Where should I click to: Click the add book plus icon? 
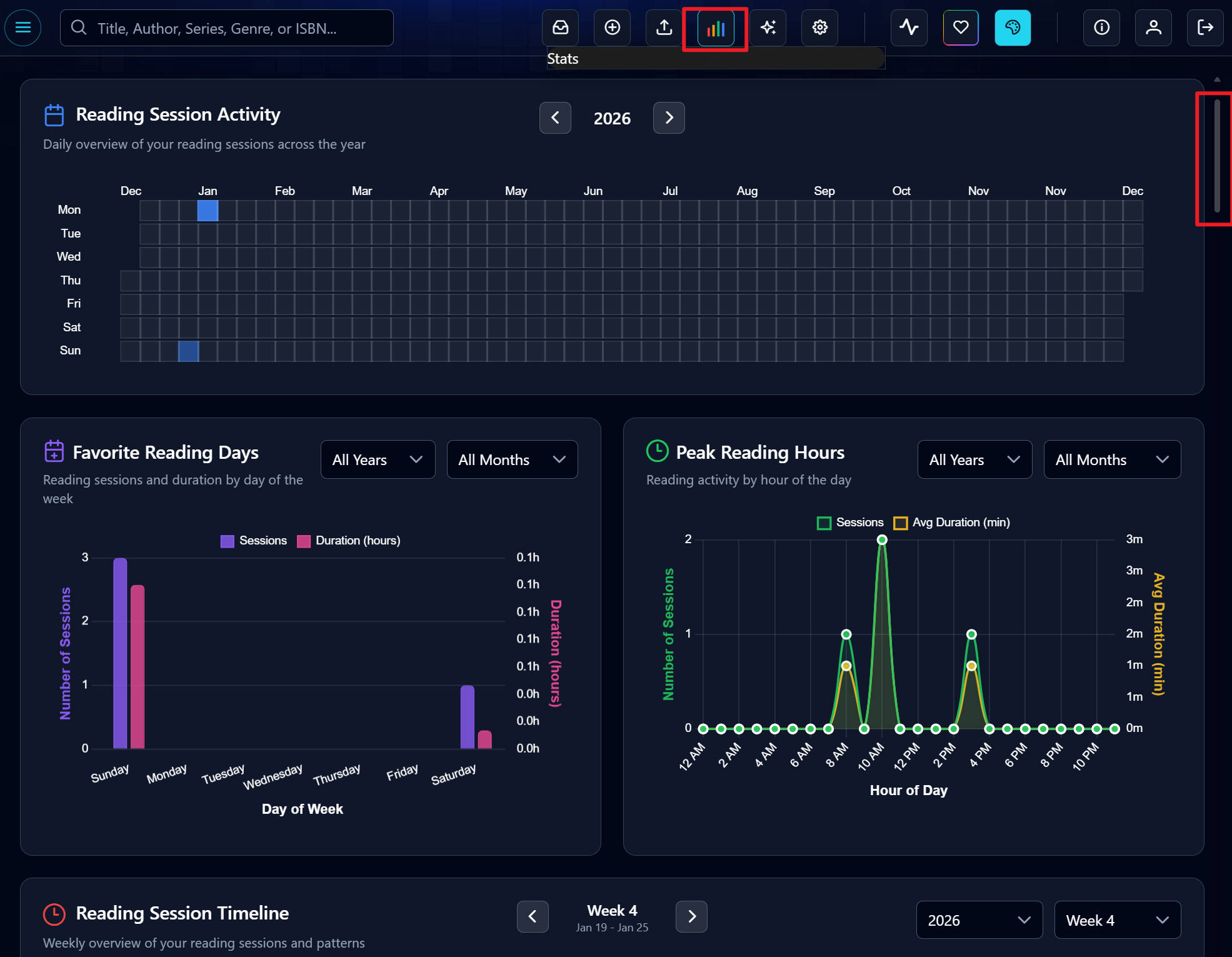coord(612,28)
